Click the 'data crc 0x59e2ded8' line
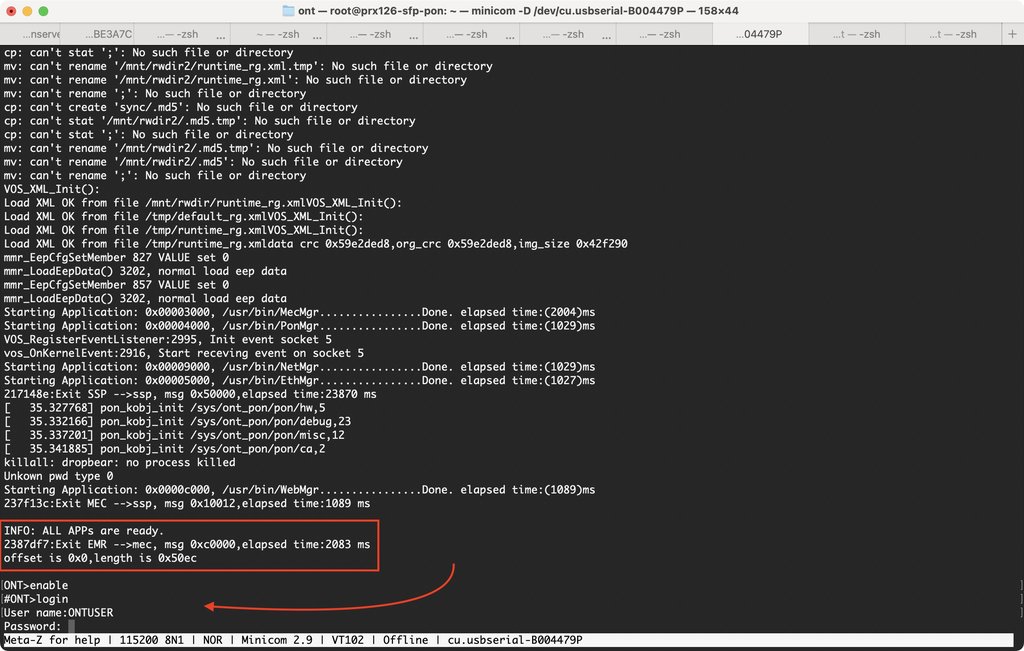 315,244
